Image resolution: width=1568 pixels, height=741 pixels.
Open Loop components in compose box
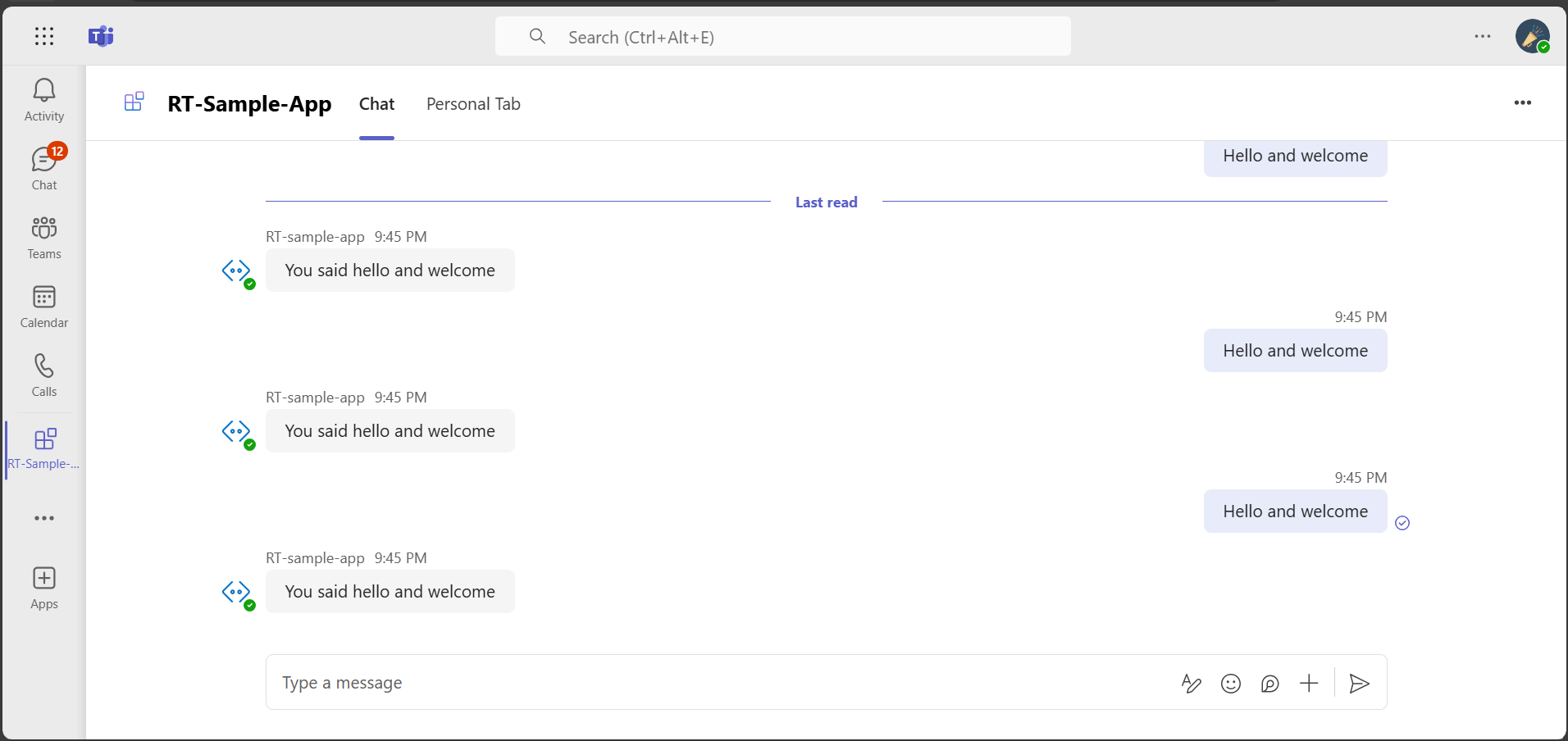(x=1269, y=683)
